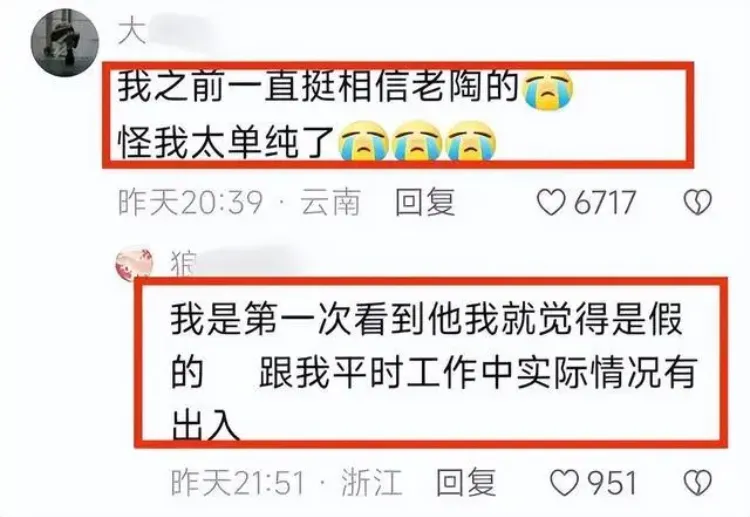The width and height of the screenshot is (750, 517).
Task: Click the 951 like count
Action: tap(612, 483)
